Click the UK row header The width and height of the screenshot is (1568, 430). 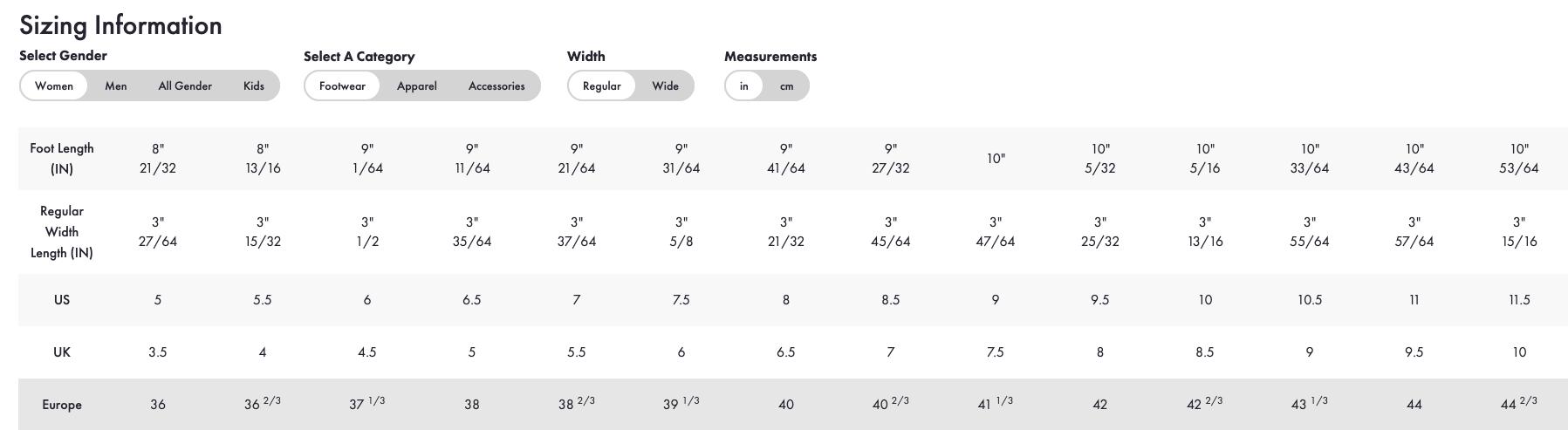62,352
